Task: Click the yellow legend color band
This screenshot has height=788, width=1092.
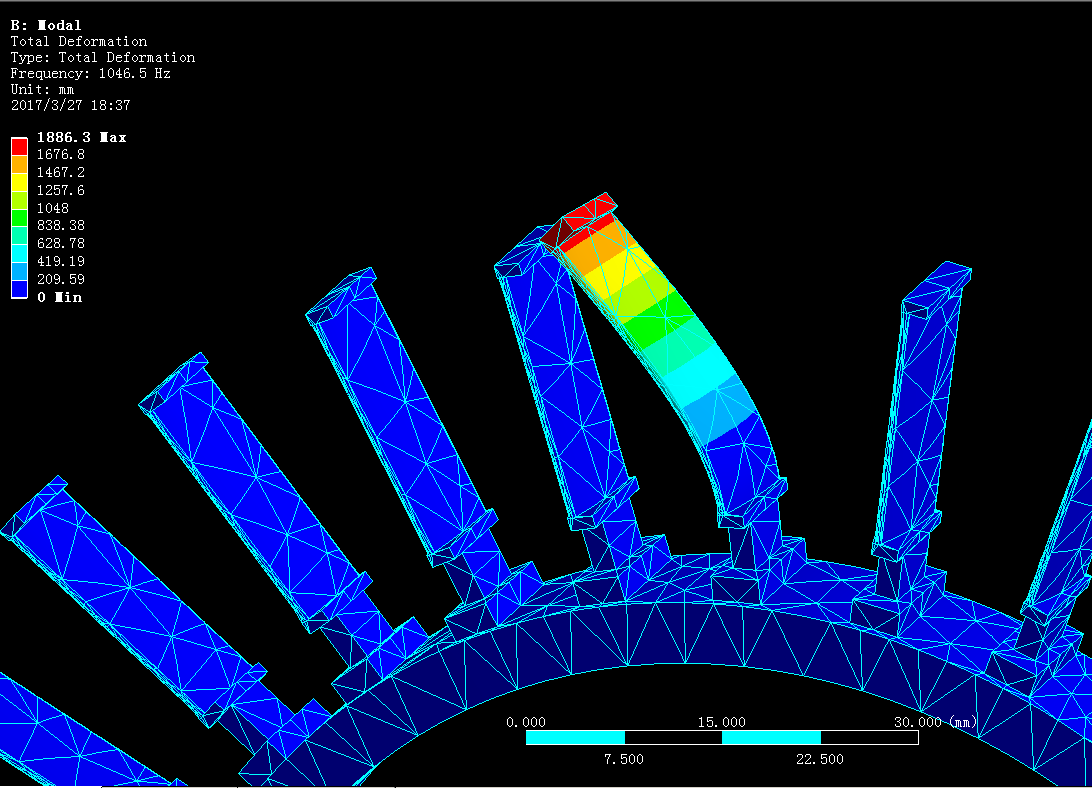Action: tap(19, 183)
